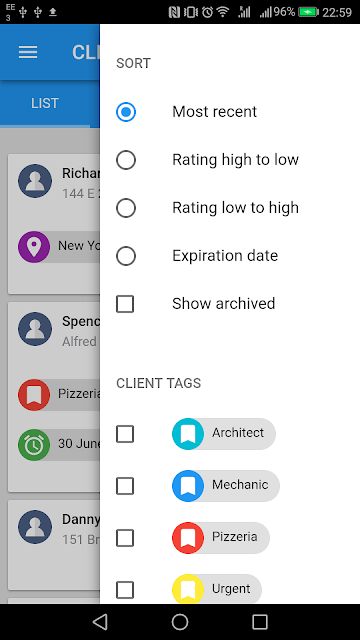Tap the purple location pin icon

tap(34, 247)
